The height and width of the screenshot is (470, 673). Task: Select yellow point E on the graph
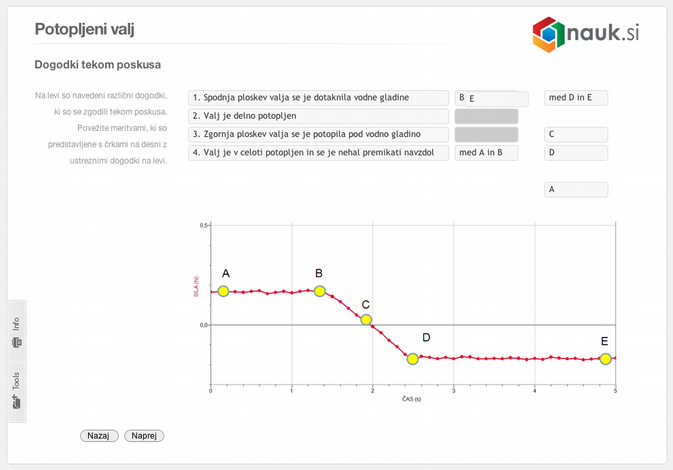[x=605, y=359]
